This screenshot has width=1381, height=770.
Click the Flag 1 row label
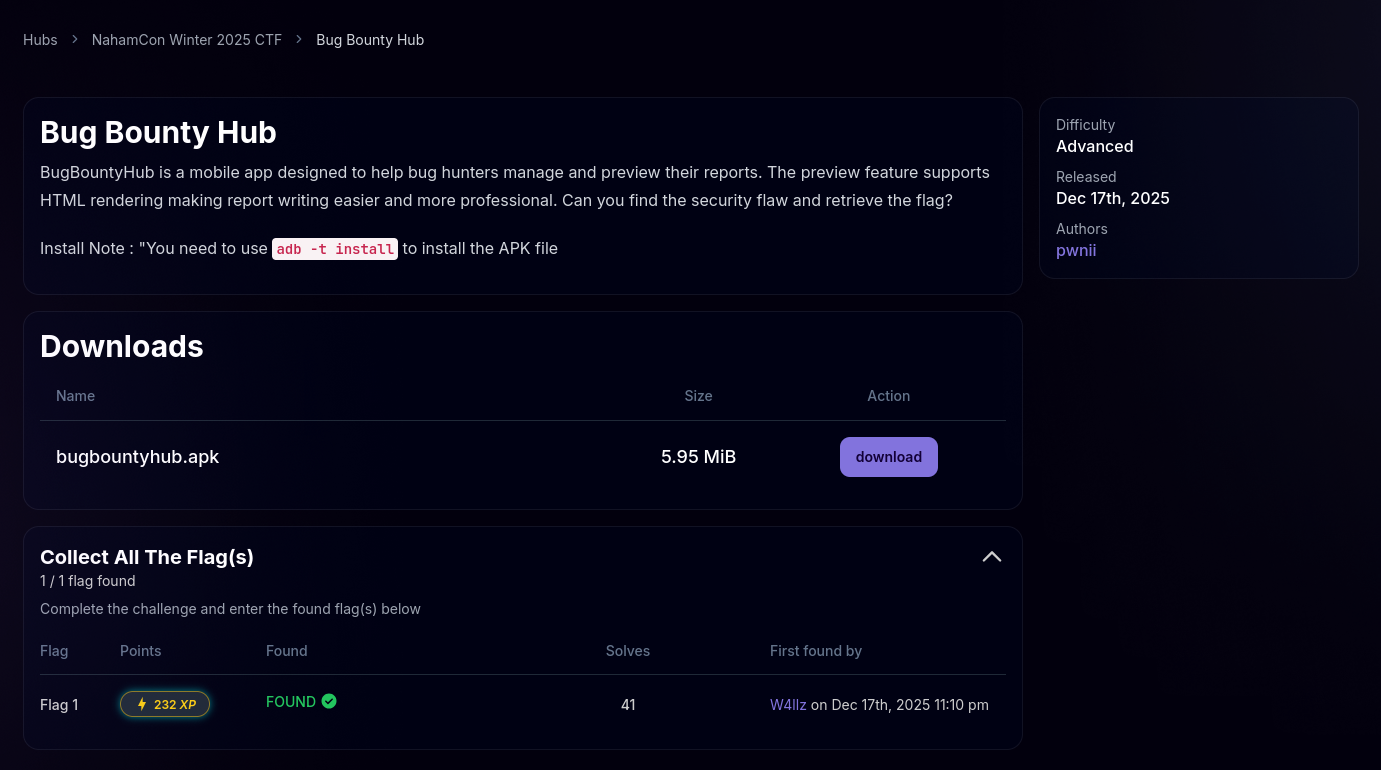(x=59, y=705)
